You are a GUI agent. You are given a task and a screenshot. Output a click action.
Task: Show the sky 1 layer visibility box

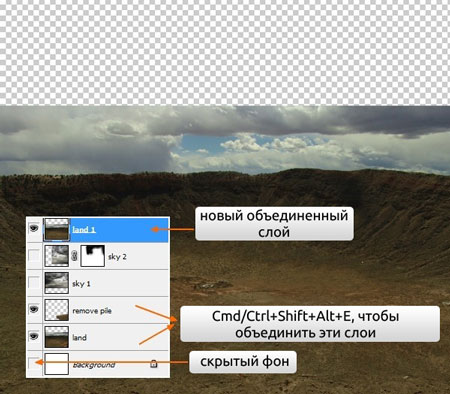pos(34,283)
